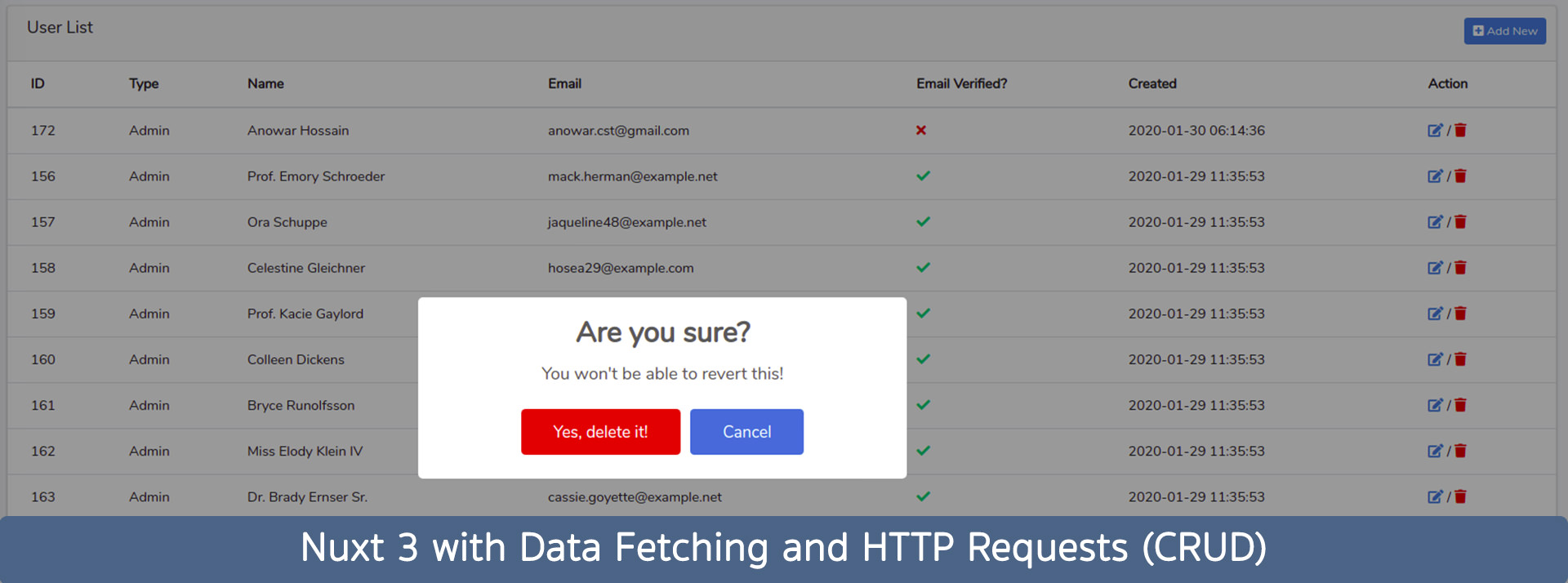Cancel the delete confirmation dialog
The width and height of the screenshot is (1568, 583).
pyautogui.click(x=746, y=432)
